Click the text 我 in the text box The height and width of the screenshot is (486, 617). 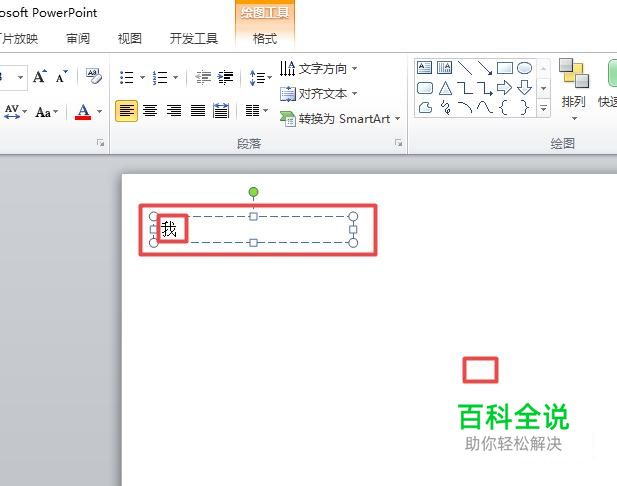tap(169, 229)
